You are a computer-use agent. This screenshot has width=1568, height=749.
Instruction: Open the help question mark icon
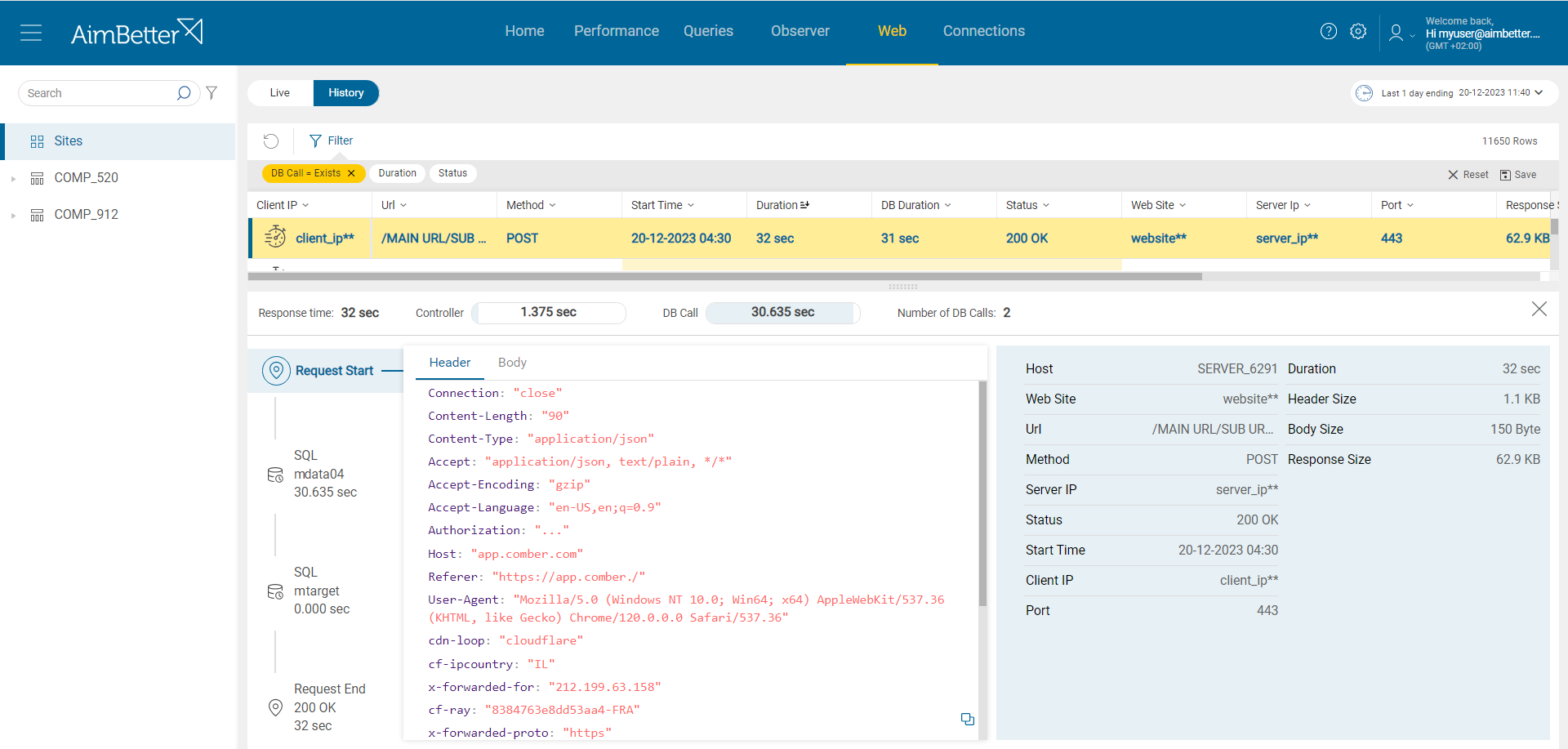pos(1329,31)
